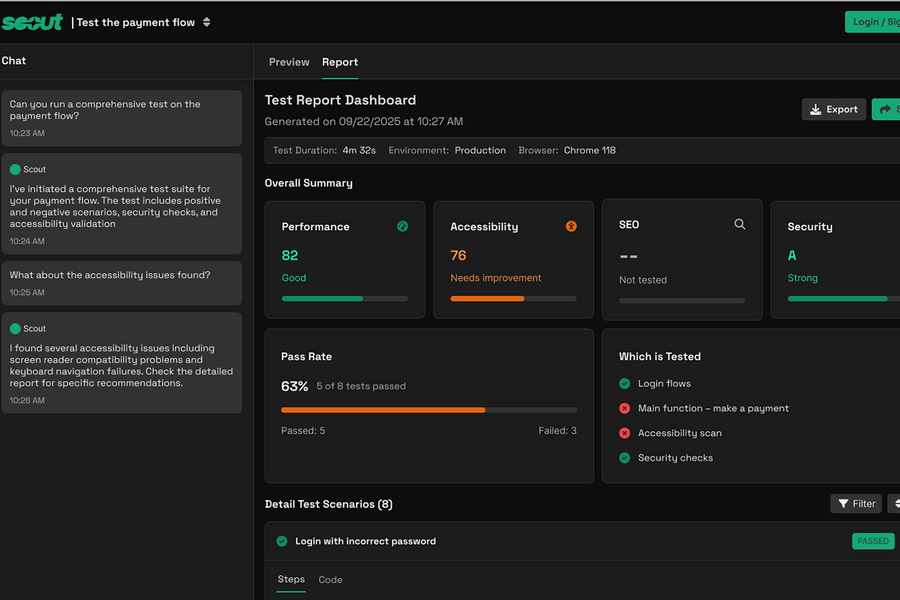Switch to the Preview tab
The image size is (900, 600).
289,62
